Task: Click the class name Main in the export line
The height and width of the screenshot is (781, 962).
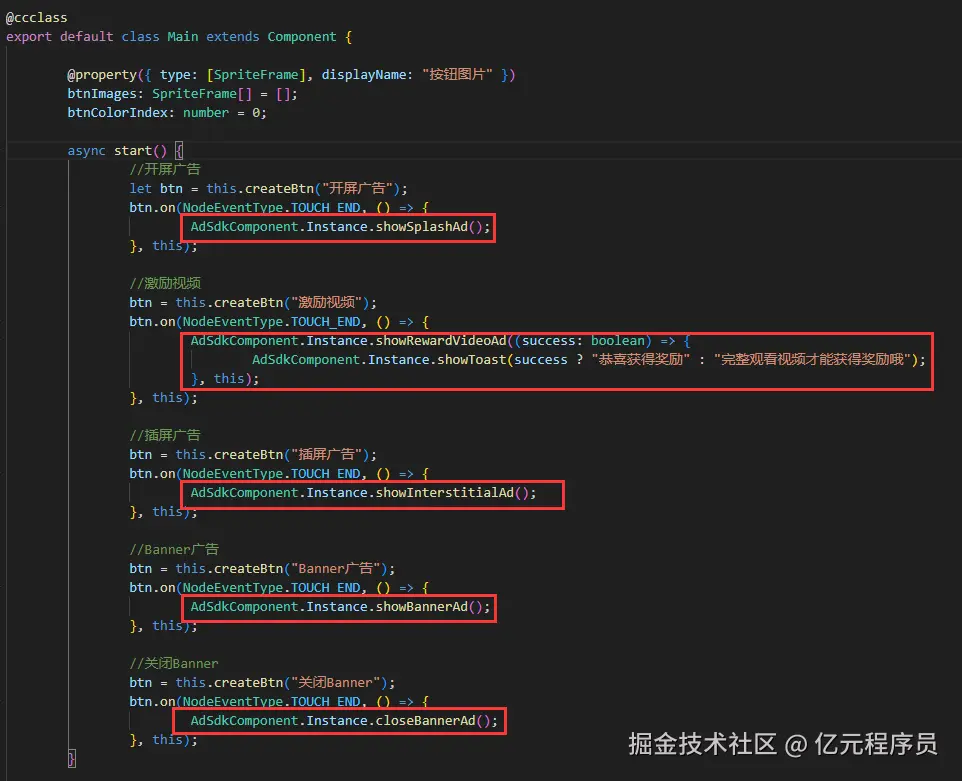Action: pyautogui.click(x=183, y=37)
